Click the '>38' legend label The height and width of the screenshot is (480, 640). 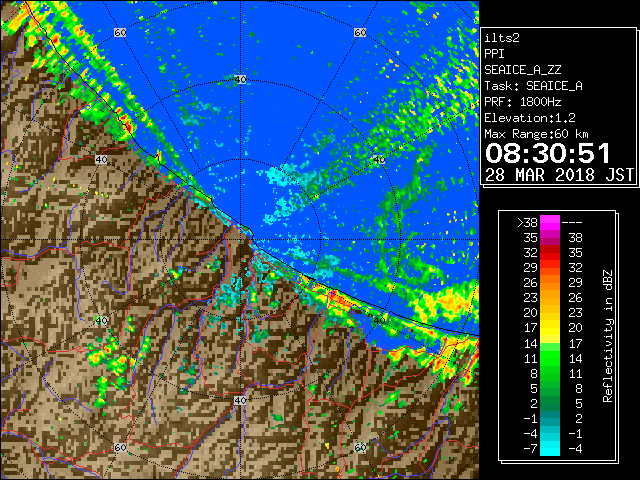coord(527,223)
